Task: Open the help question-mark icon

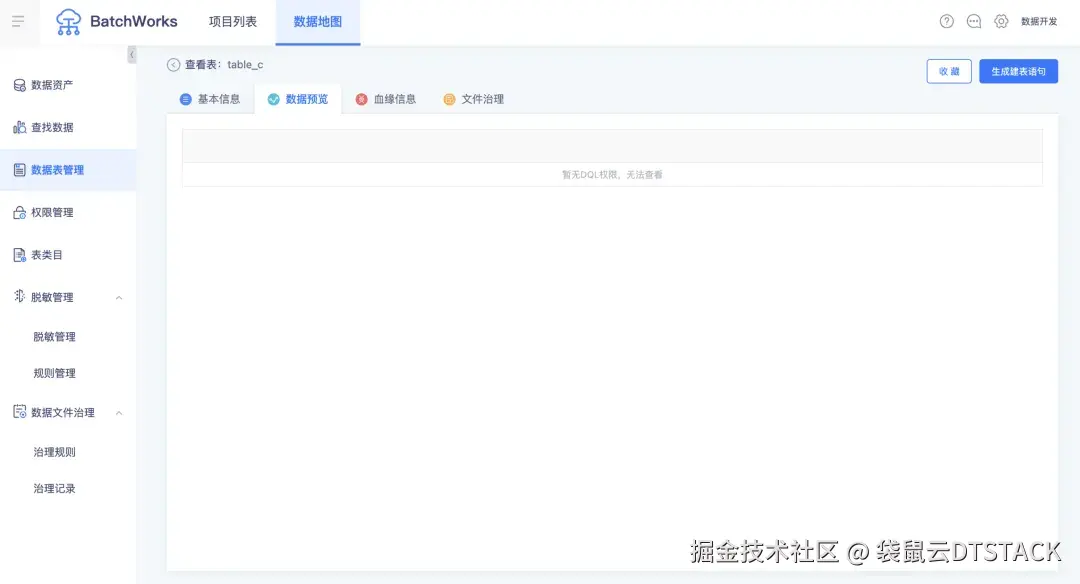Action: [946, 20]
